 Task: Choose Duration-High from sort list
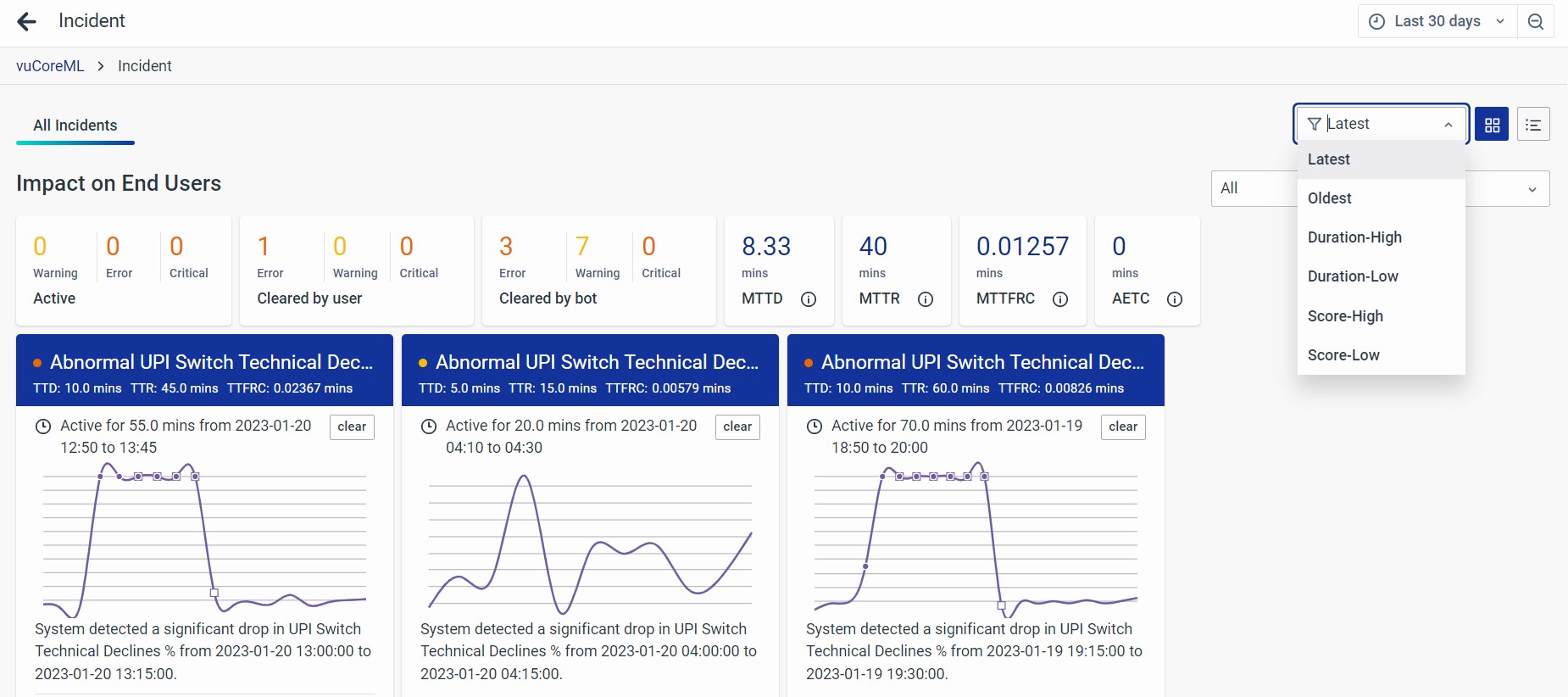click(x=1354, y=237)
